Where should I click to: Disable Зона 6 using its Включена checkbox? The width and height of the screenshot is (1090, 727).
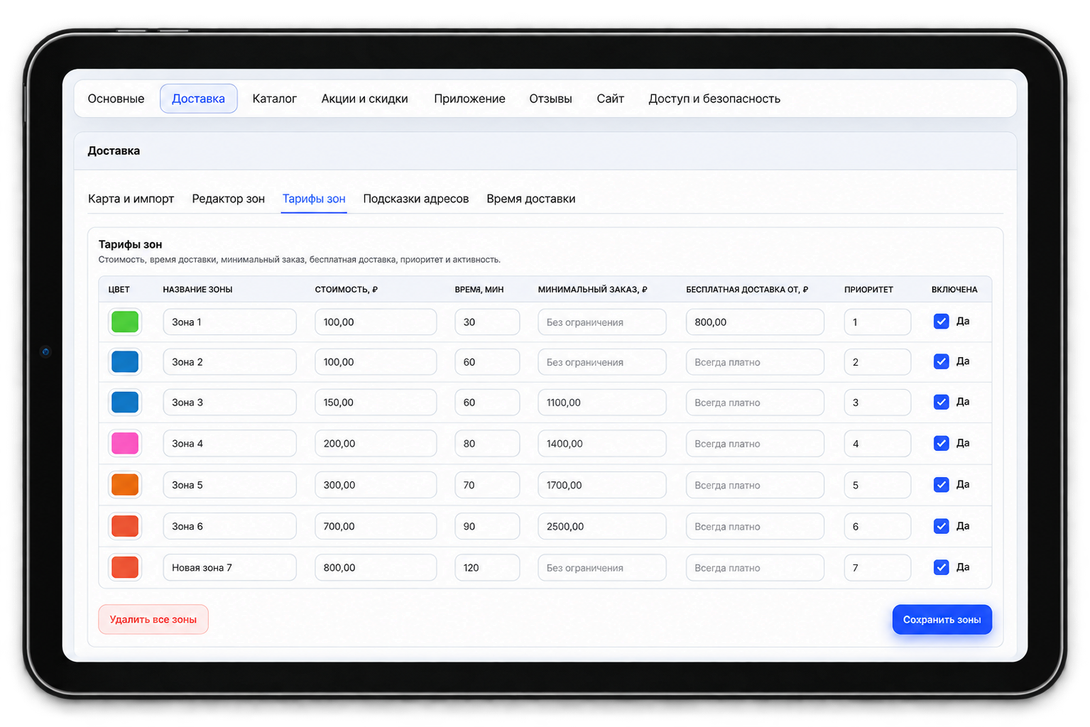point(941,526)
